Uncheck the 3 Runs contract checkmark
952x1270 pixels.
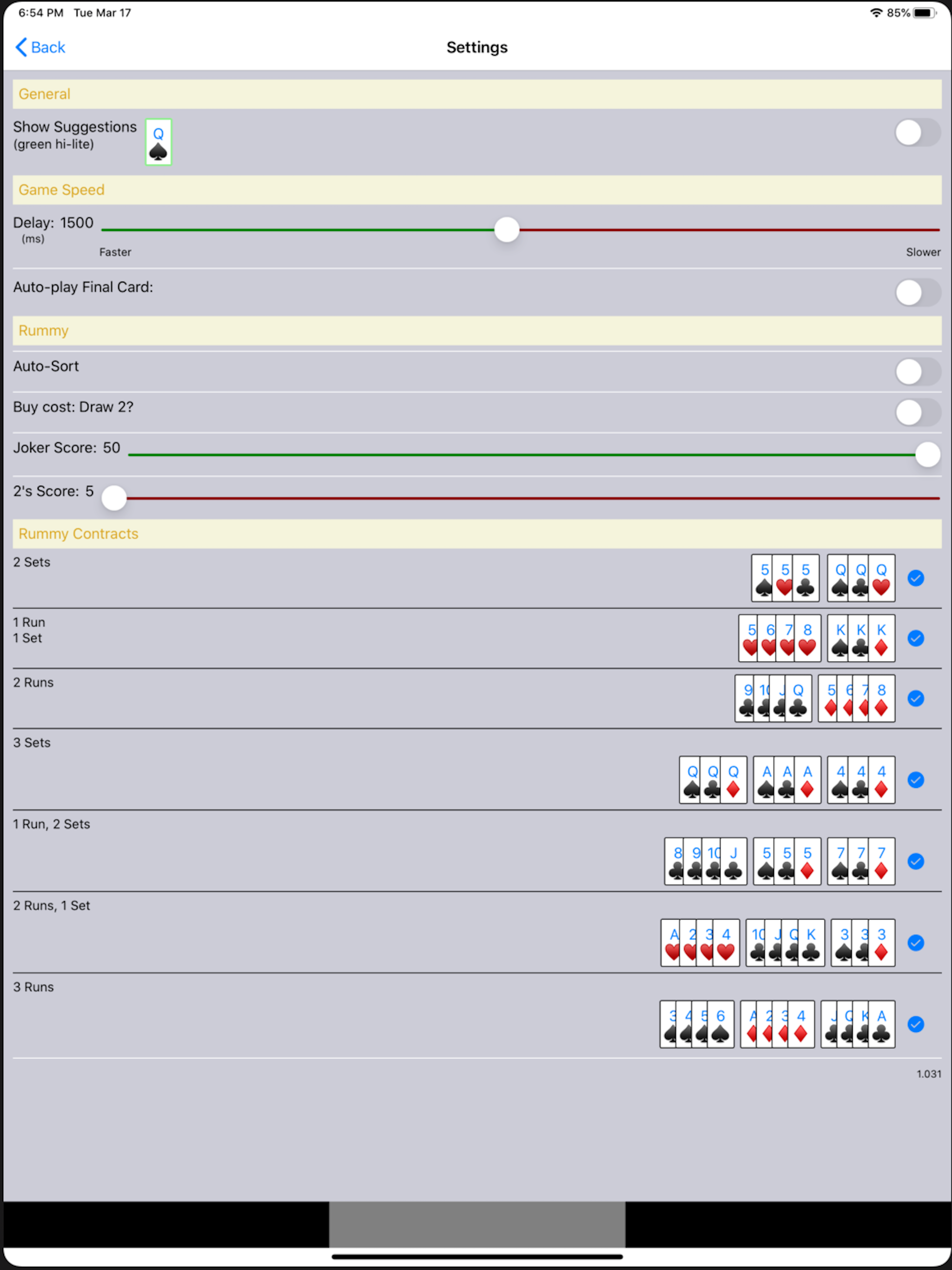916,1024
